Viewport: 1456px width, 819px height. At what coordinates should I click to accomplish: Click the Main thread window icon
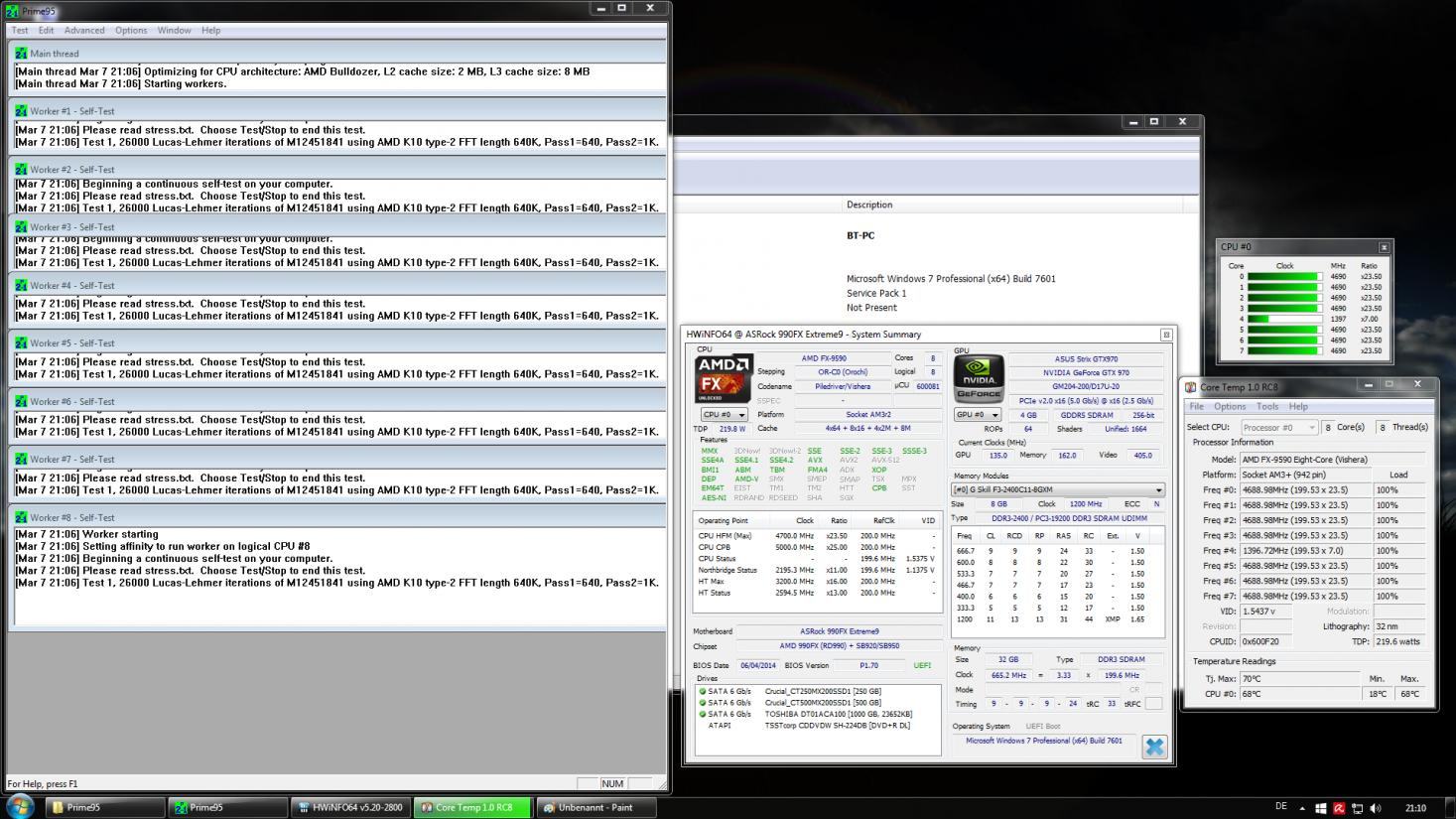tap(21, 54)
